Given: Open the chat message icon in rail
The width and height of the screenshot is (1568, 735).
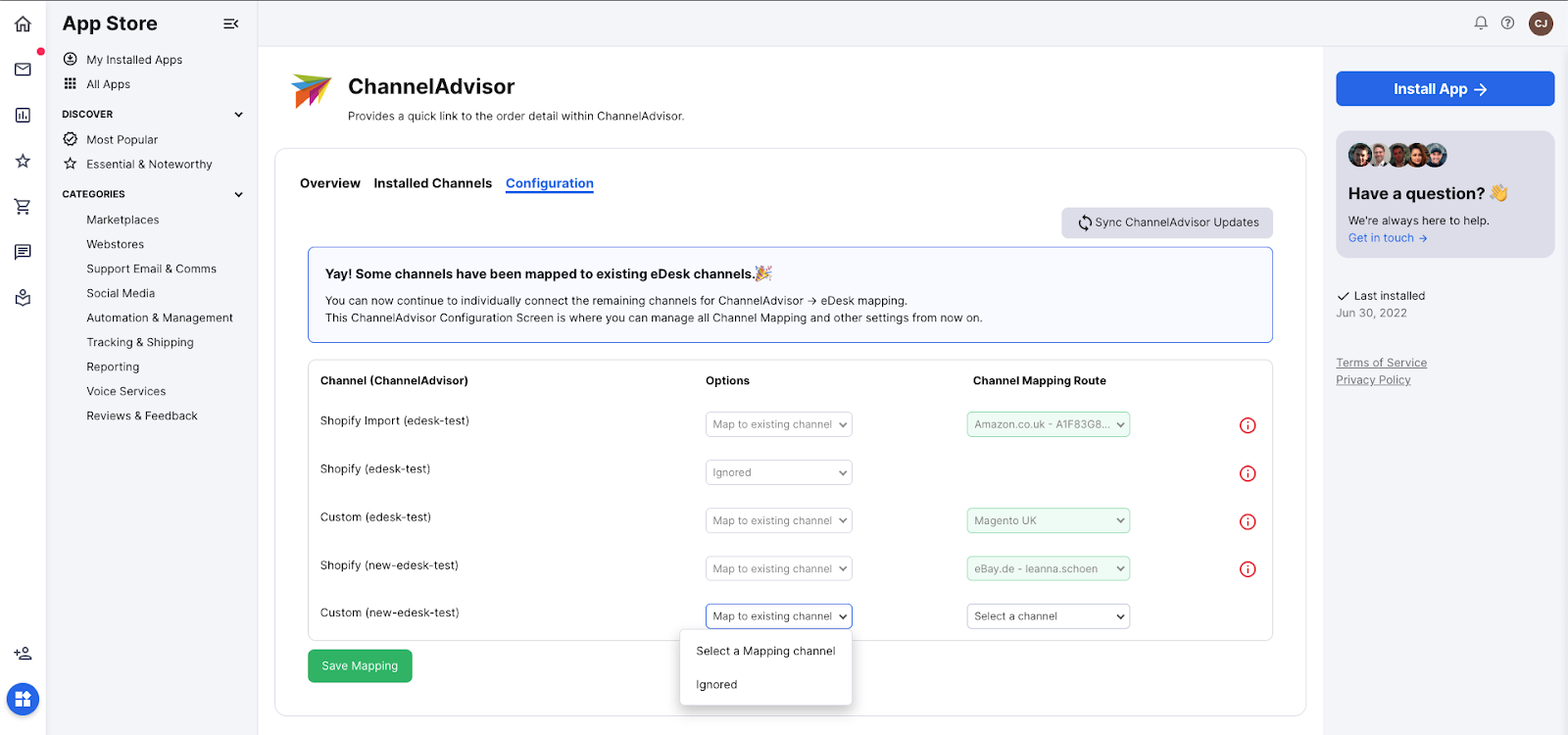Looking at the screenshot, I should point(23,253).
